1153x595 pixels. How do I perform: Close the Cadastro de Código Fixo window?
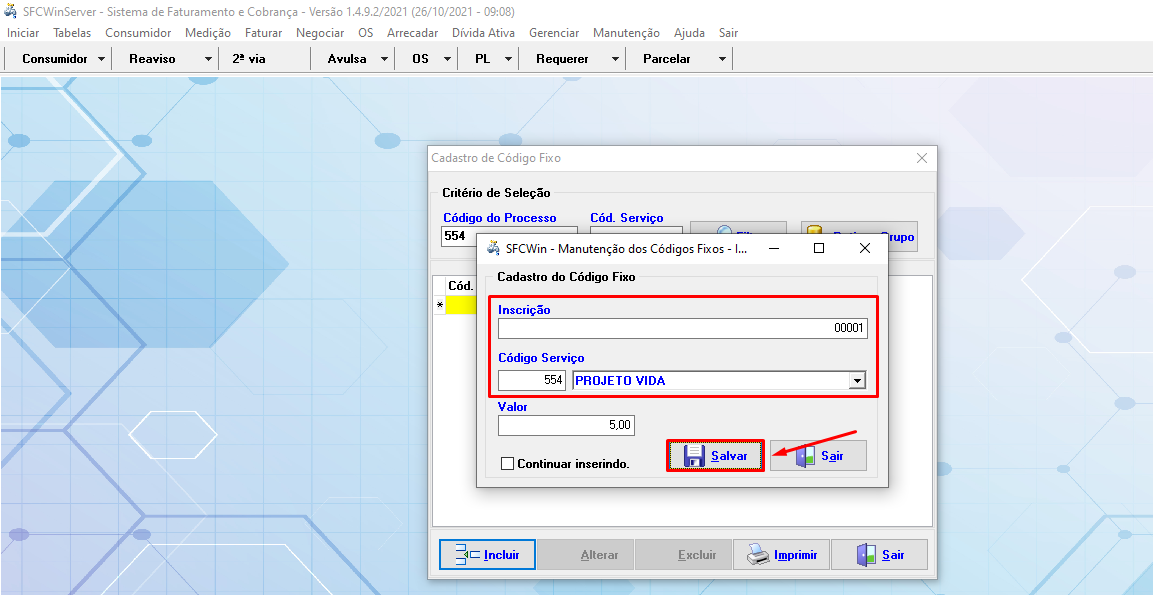(x=922, y=158)
